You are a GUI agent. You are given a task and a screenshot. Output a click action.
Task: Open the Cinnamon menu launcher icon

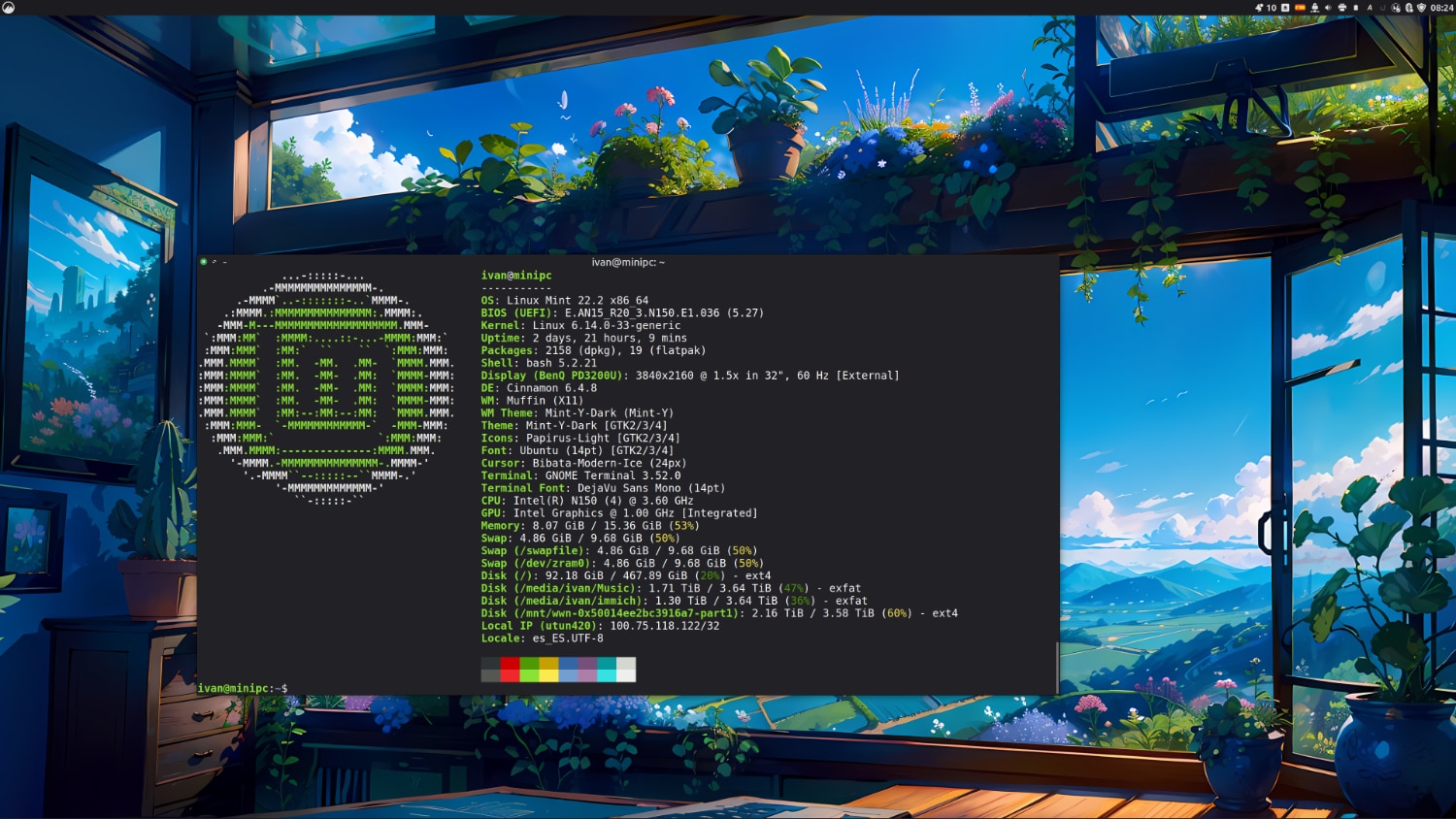click(x=8, y=8)
